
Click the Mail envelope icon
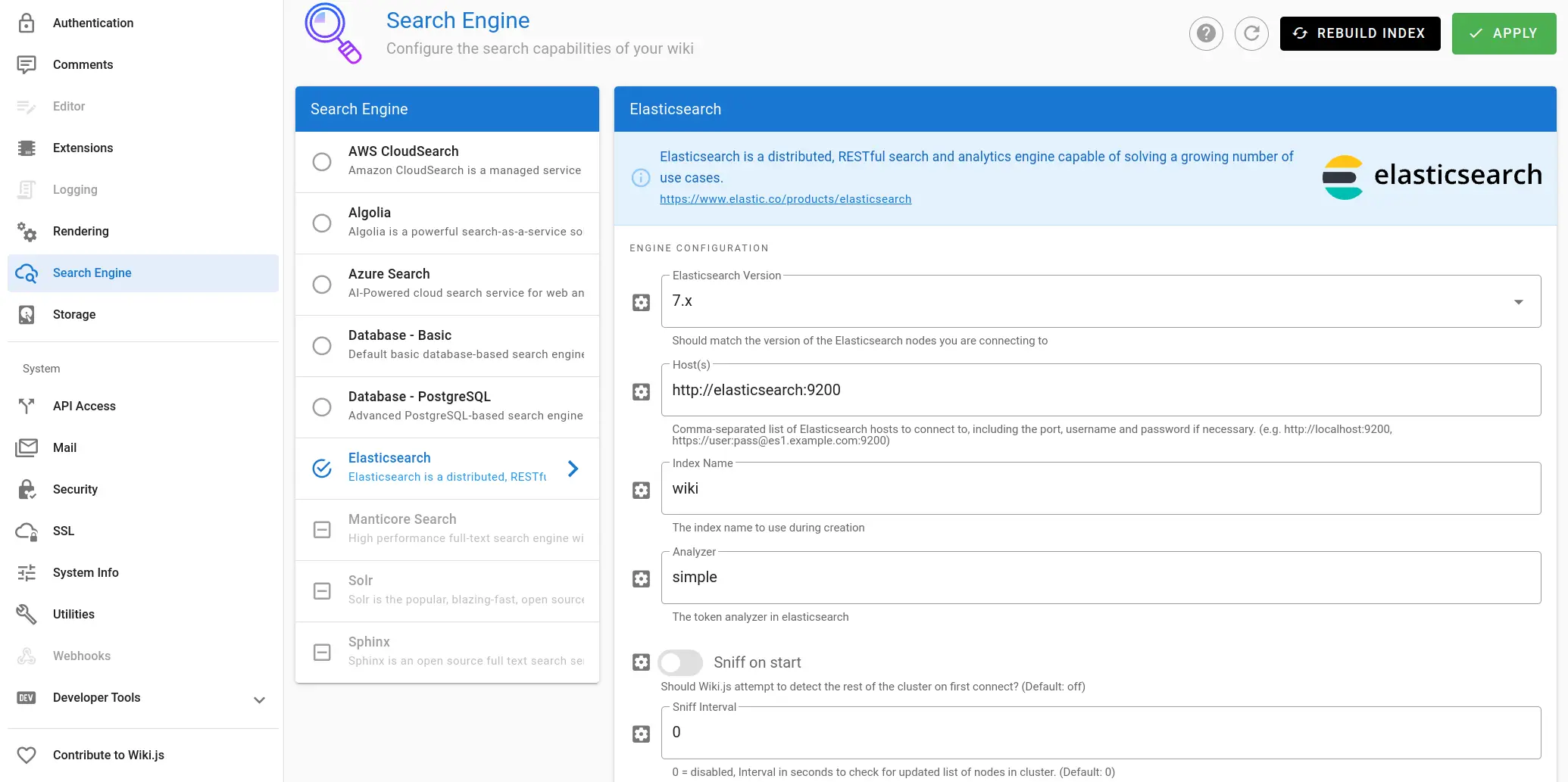coord(27,447)
